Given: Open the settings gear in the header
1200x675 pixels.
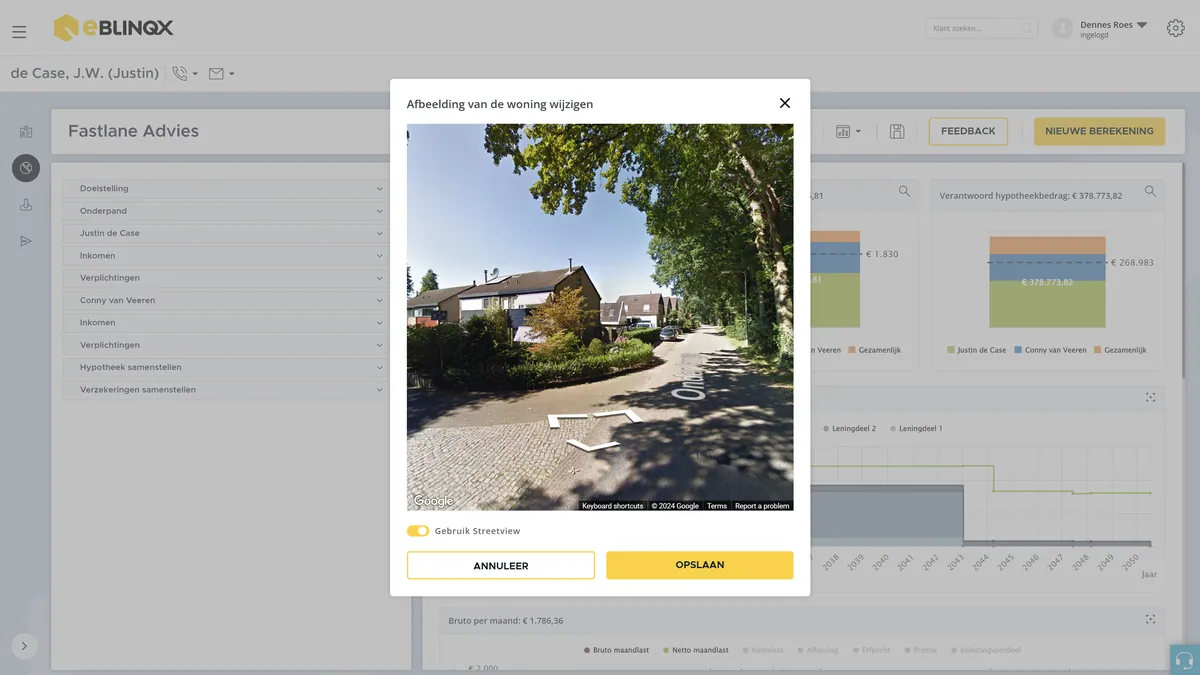Looking at the screenshot, I should click(1175, 28).
